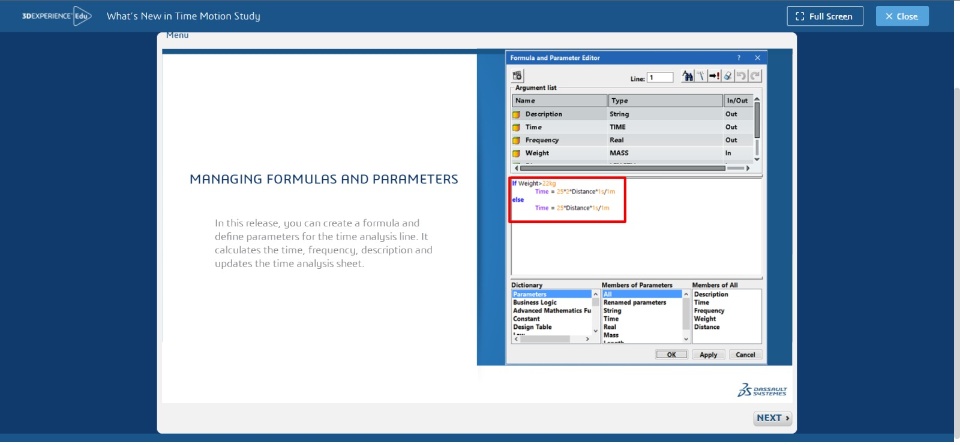The height and width of the screenshot is (445, 960).
Task: Click the yellow cube icon beside Time row
Action: coord(516,127)
